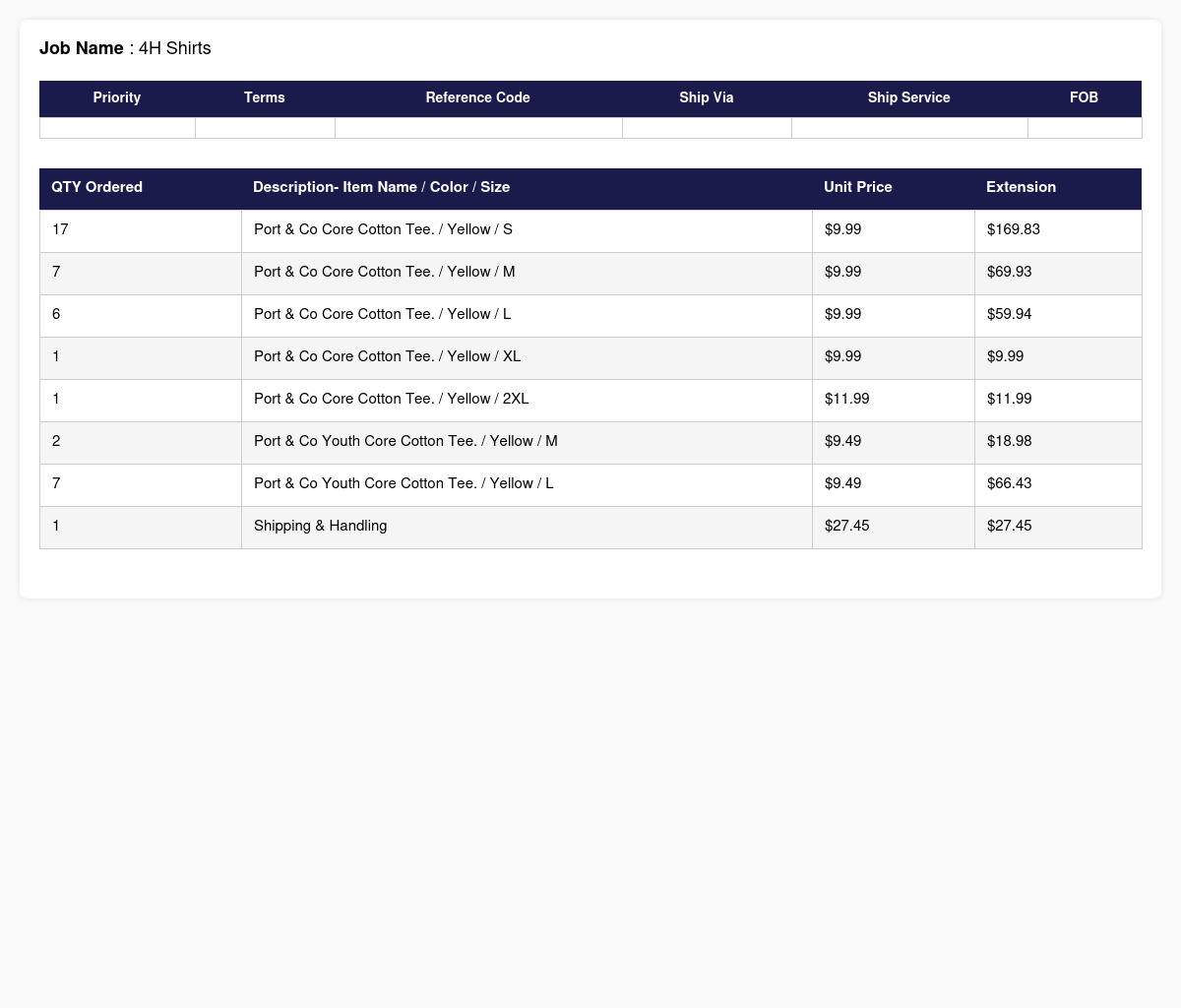Viewport: 1181px width, 1008px height.
Task: Click the Terms column header
Action: click(265, 98)
